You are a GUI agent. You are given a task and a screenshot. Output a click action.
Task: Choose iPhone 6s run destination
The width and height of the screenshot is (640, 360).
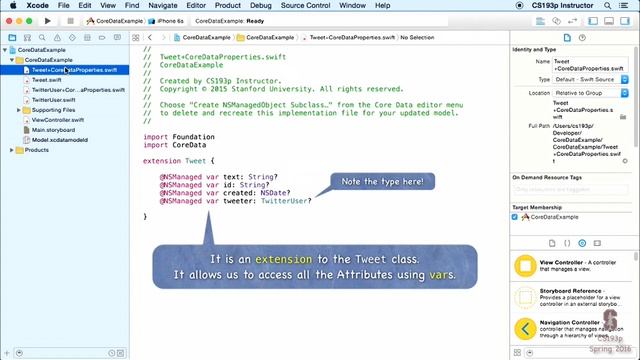[167, 21]
